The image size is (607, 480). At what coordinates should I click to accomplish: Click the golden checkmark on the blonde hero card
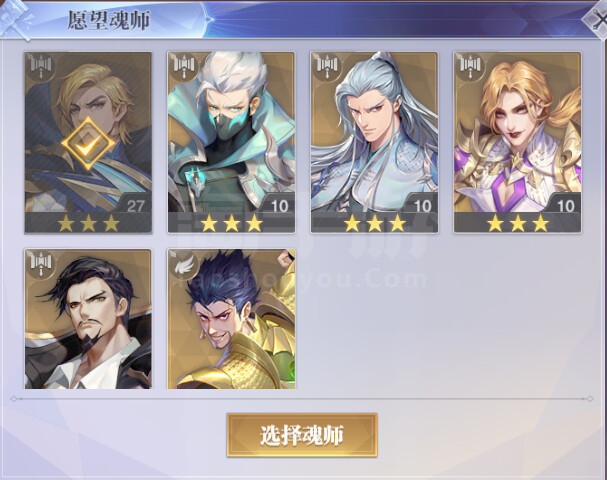[88, 144]
